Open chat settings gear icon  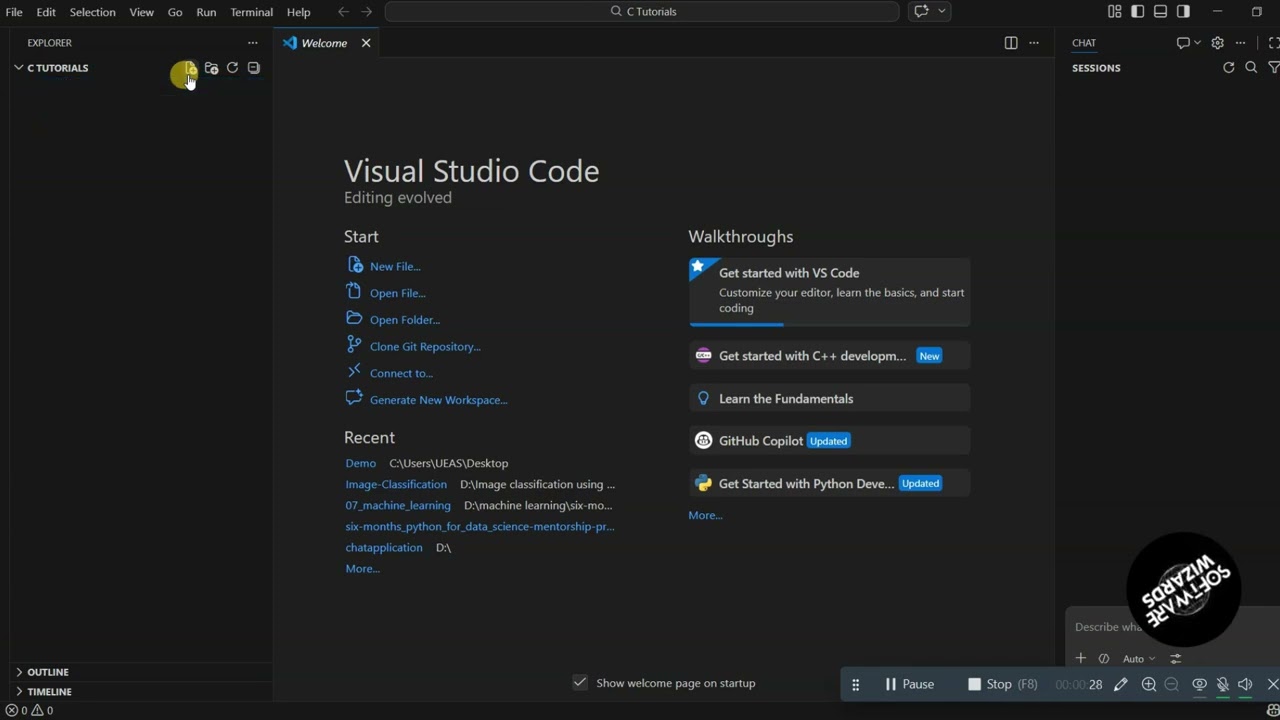point(1217,43)
